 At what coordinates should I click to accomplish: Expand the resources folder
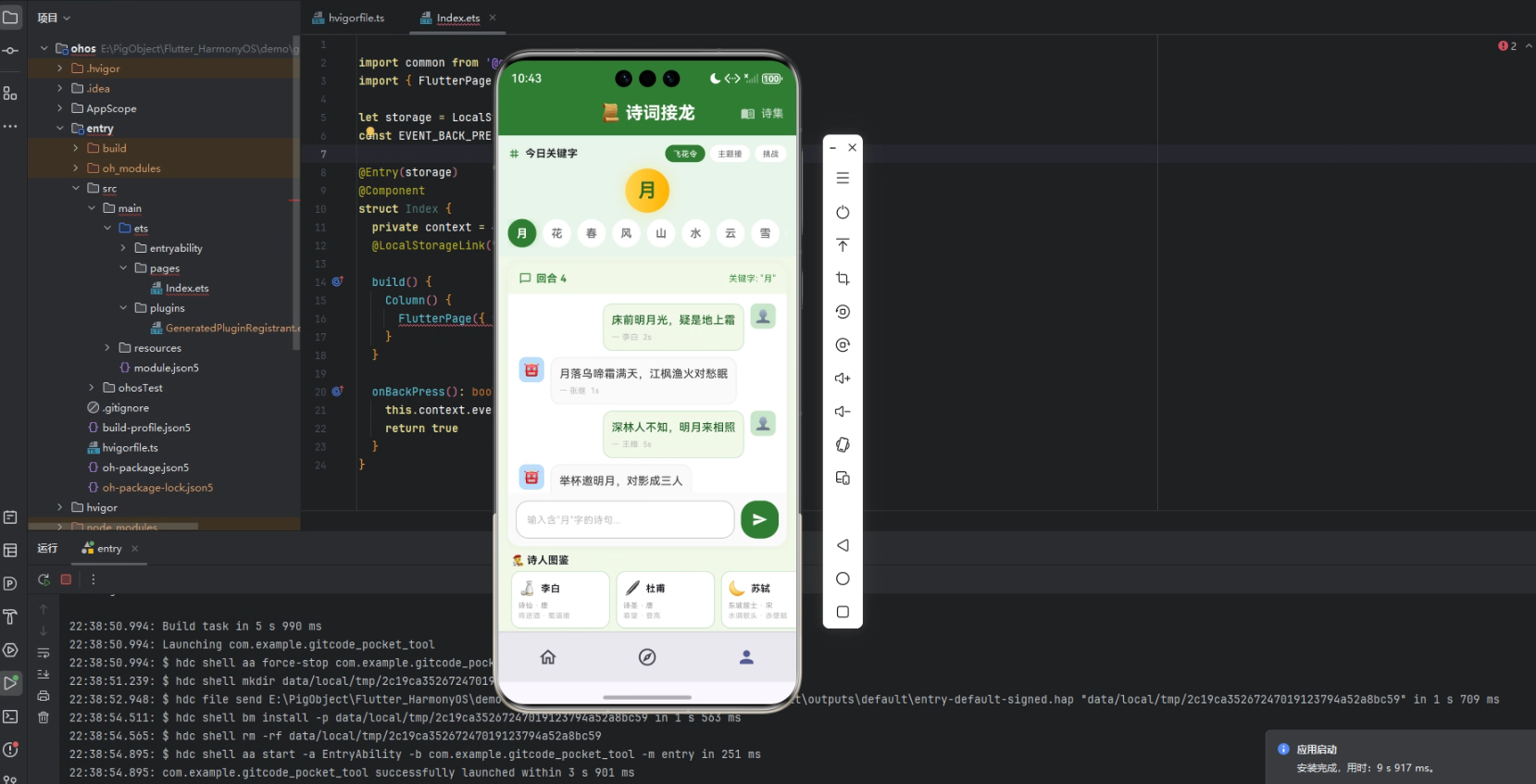pos(107,348)
